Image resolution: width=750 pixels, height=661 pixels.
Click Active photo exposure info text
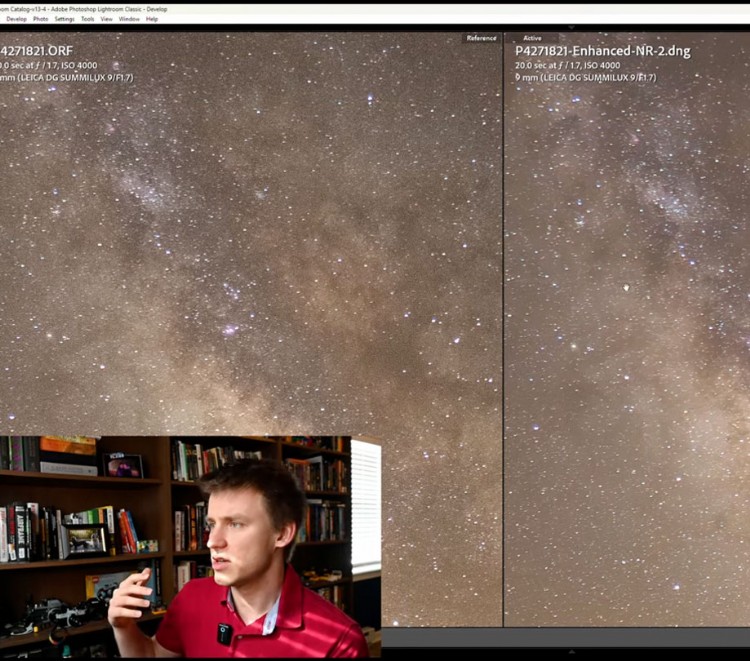[568, 66]
